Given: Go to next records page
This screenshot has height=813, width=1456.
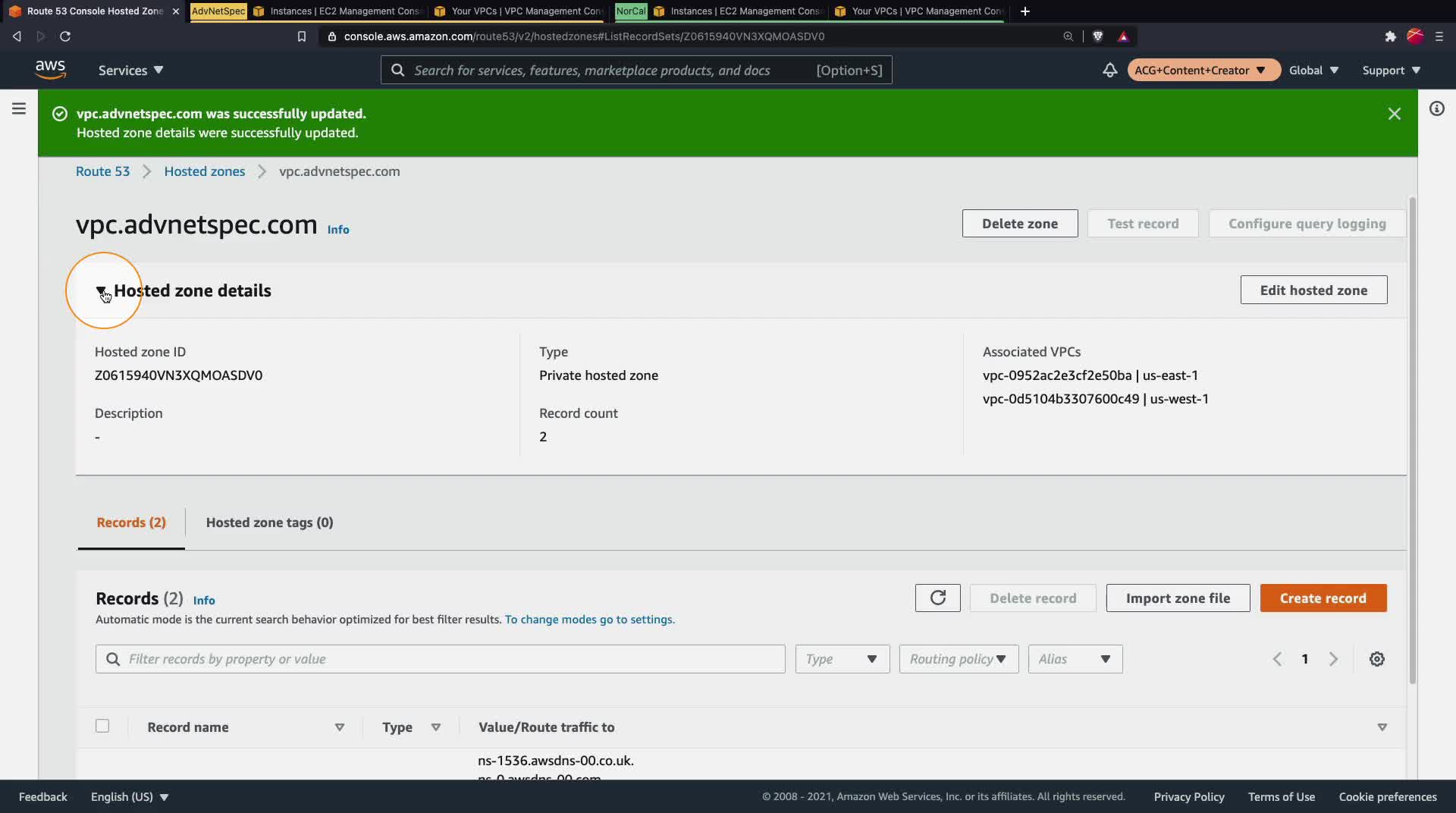Looking at the screenshot, I should (x=1333, y=659).
